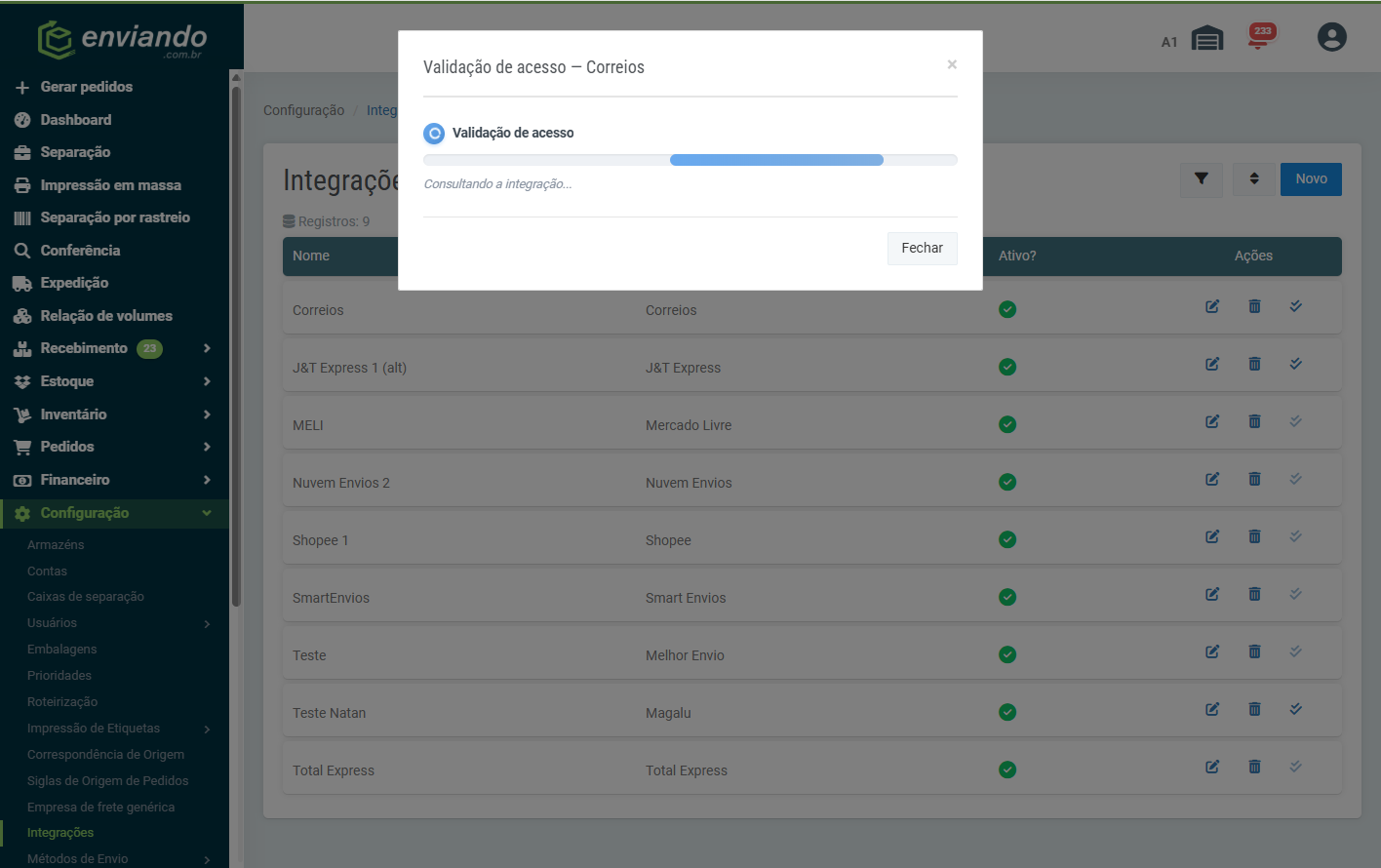Click the validation progress bar
1381x868 pixels.
(690, 160)
